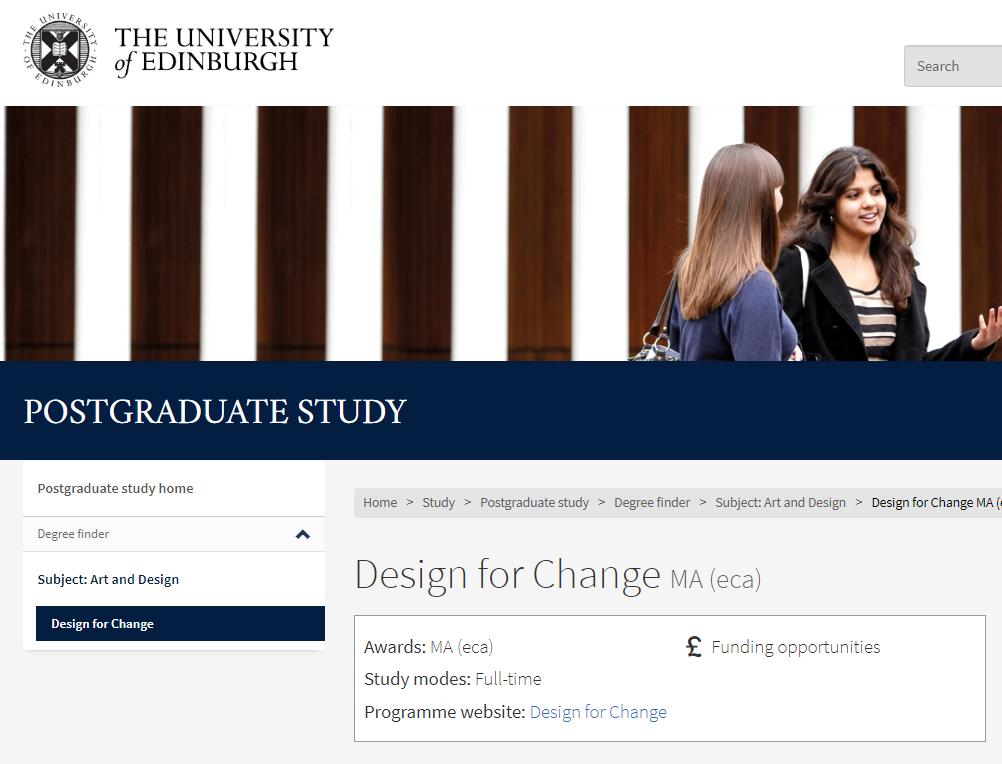The image size is (1002, 764).
Task: Open Postgraduate study breadcrumb link
Action: [534, 503]
